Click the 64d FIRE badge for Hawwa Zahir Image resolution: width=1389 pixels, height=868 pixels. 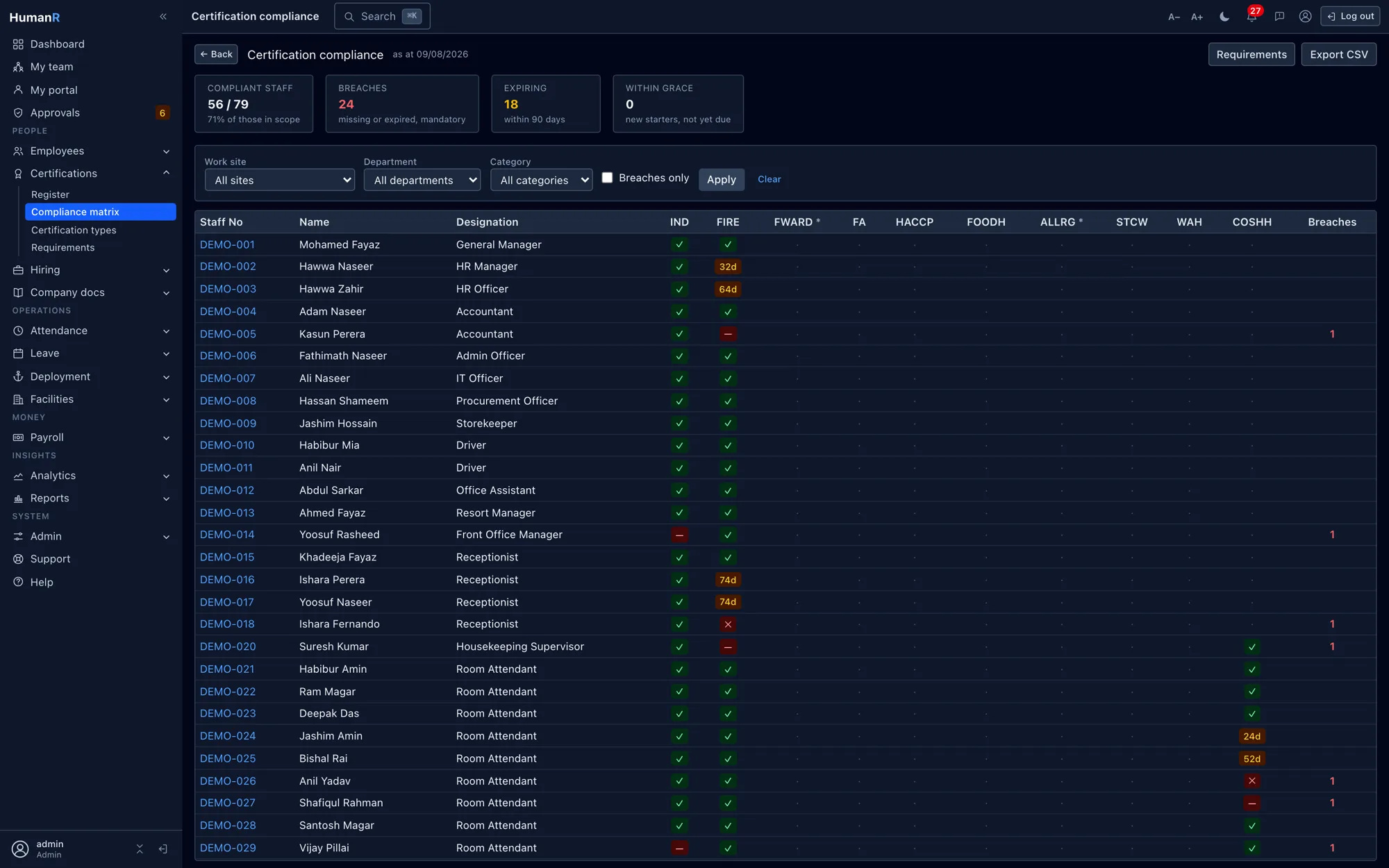coord(727,290)
